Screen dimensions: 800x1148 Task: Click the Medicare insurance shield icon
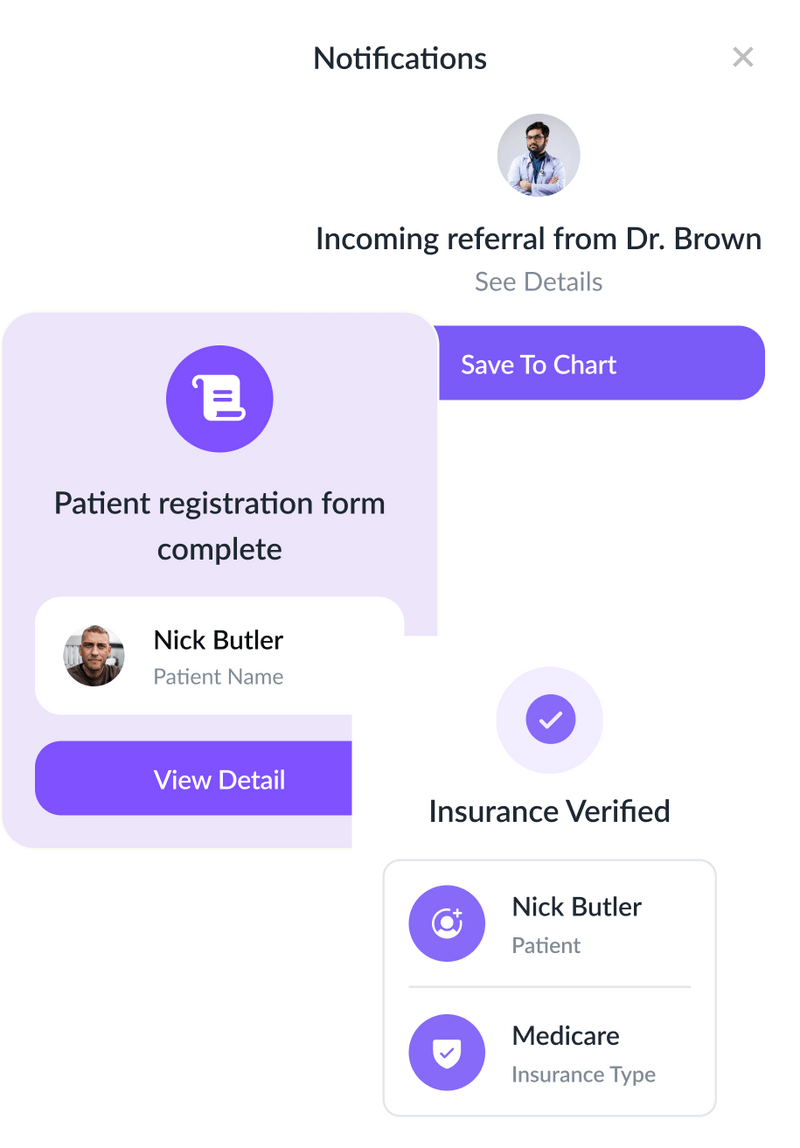[447, 1052]
